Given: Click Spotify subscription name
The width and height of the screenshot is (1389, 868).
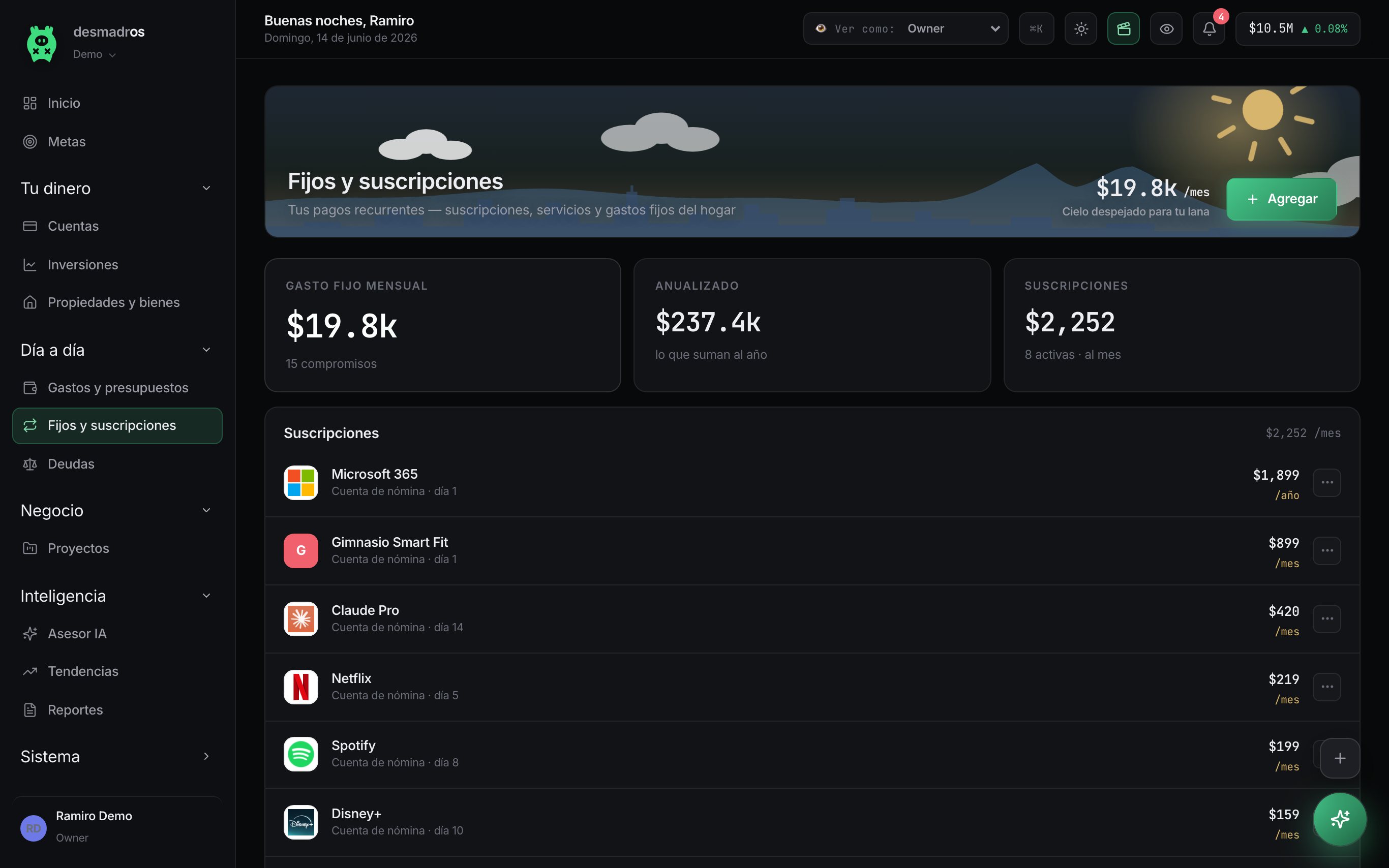Looking at the screenshot, I should click(353, 746).
